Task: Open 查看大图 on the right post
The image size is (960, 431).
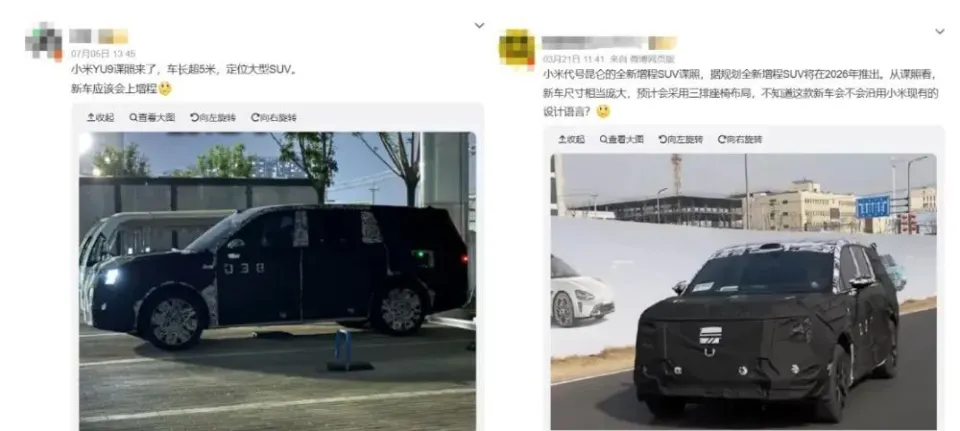Action: [x=621, y=140]
